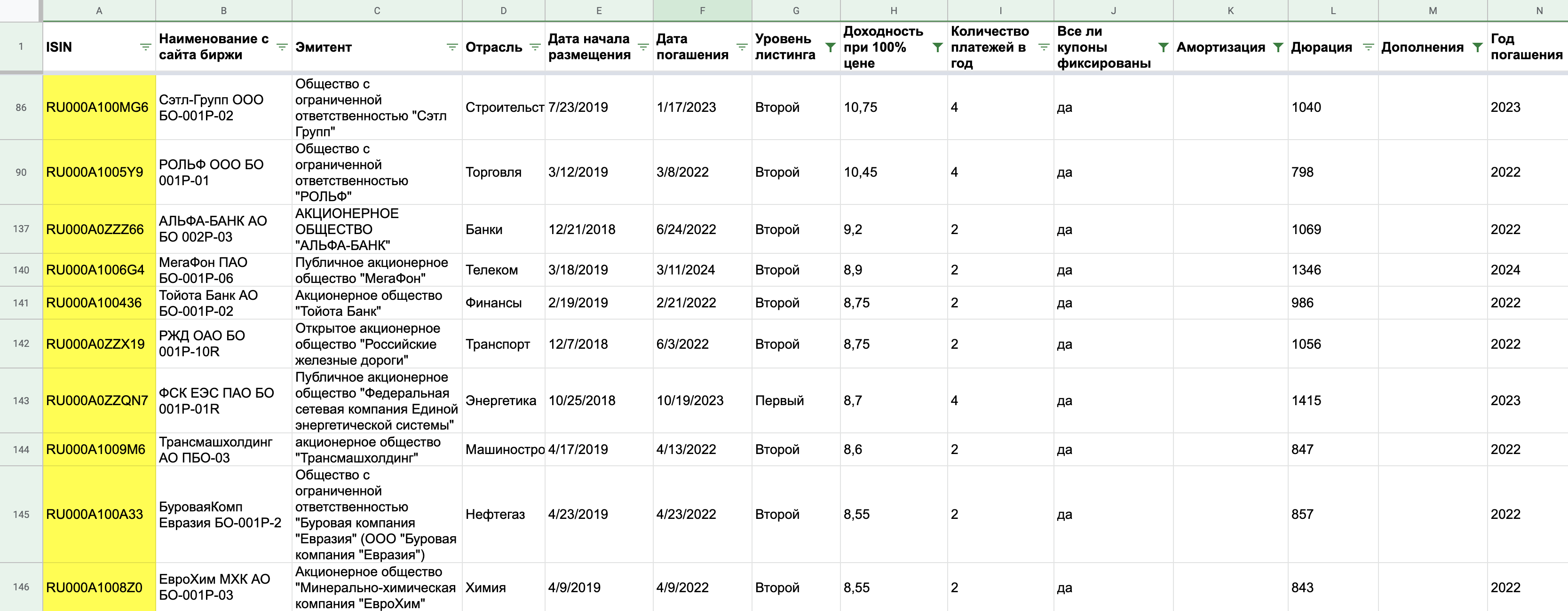Open filter for Дата начала размещения
The height and width of the screenshot is (611, 1568).
[643, 47]
